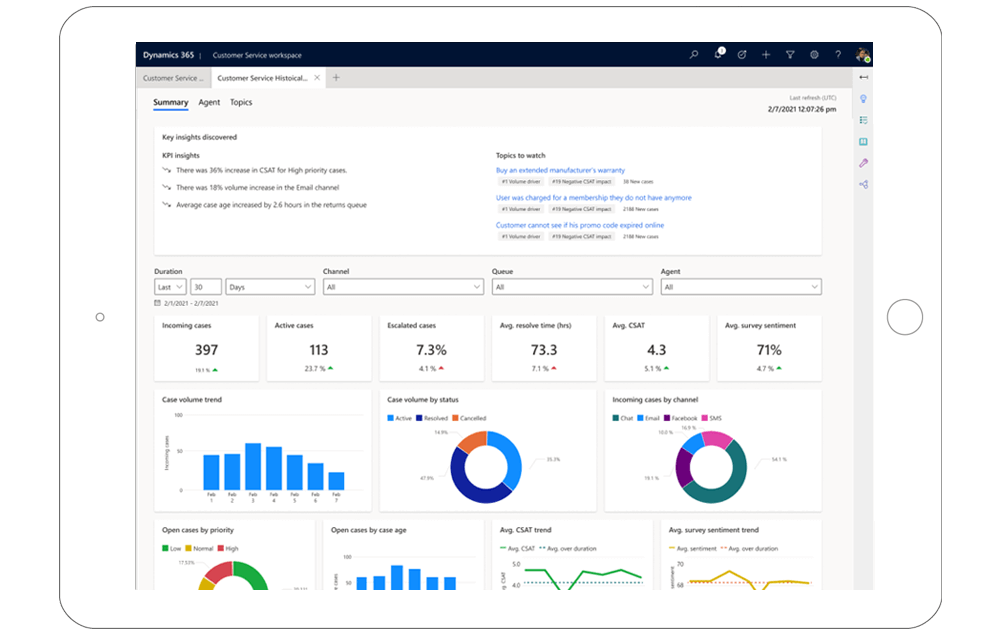Click the red arrow under Avg. resolve time
Screen dimensions: 1000x633
(x=554, y=368)
